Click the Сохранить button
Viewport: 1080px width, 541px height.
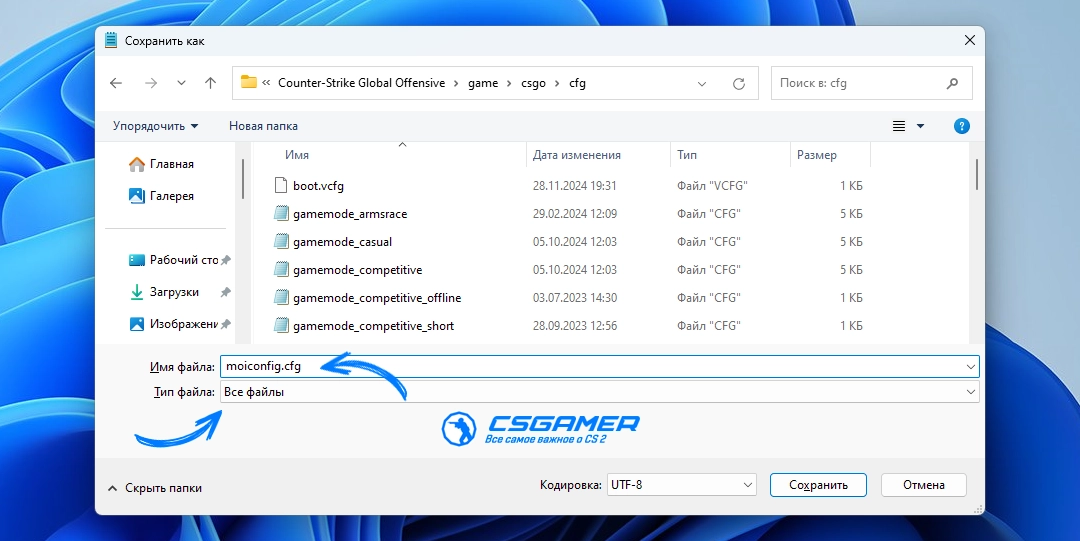click(x=818, y=485)
